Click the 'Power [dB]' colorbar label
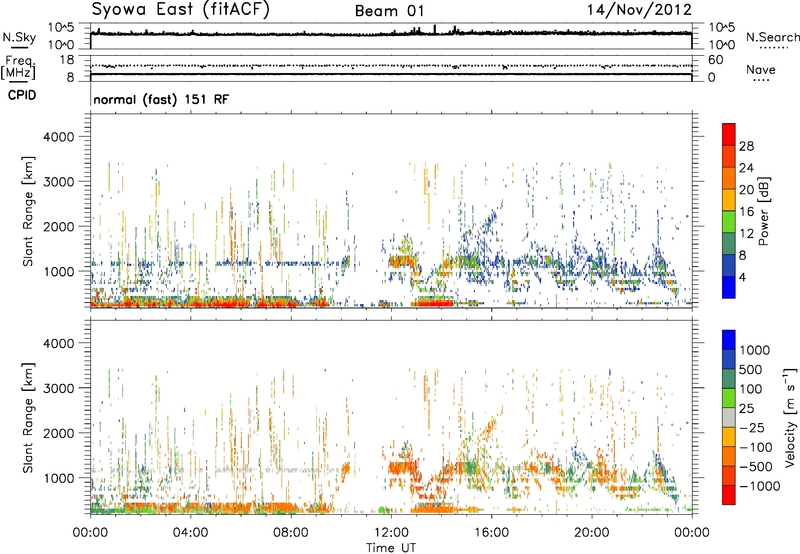 click(x=763, y=211)
